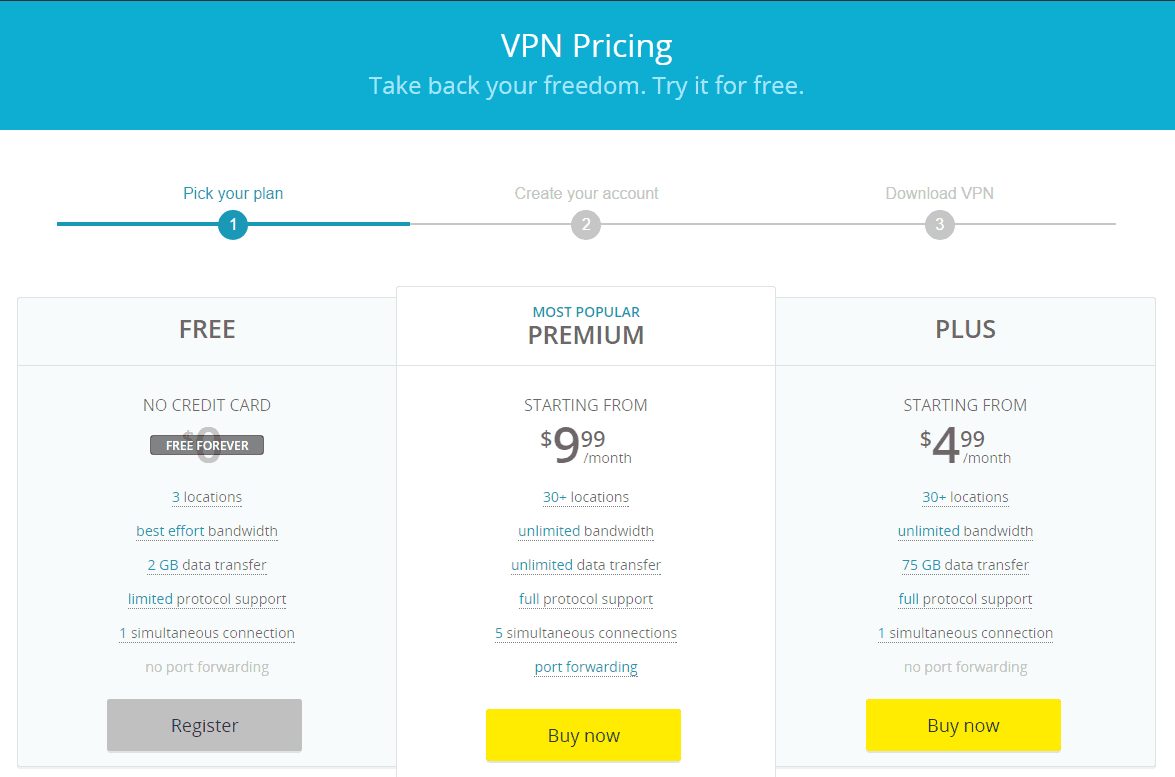Click Buy now under Premium plan

pyautogui.click(x=584, y=735)
